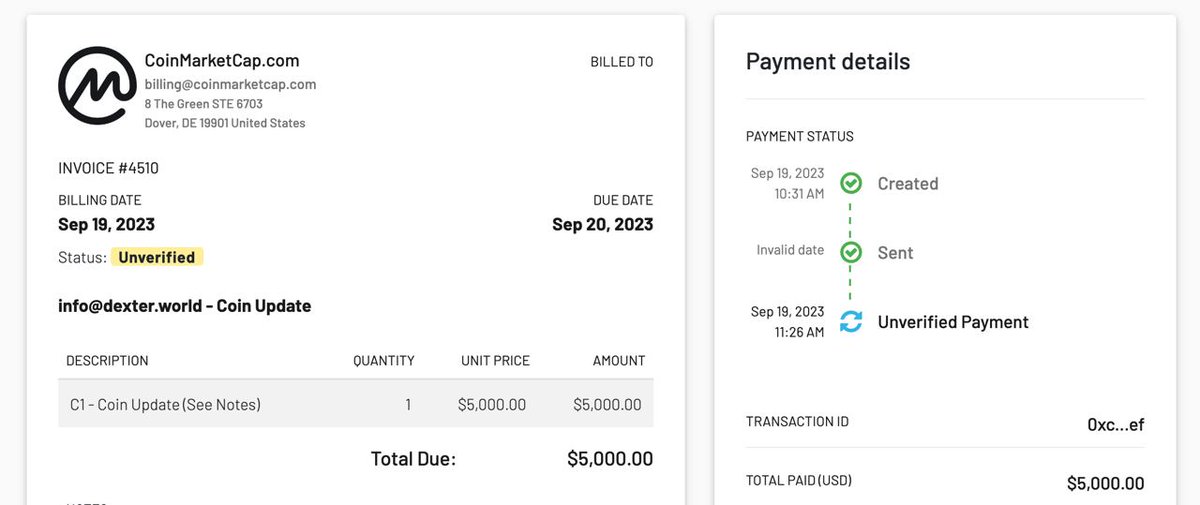Click the Unverified Payment status label

(x=953, y=322)
